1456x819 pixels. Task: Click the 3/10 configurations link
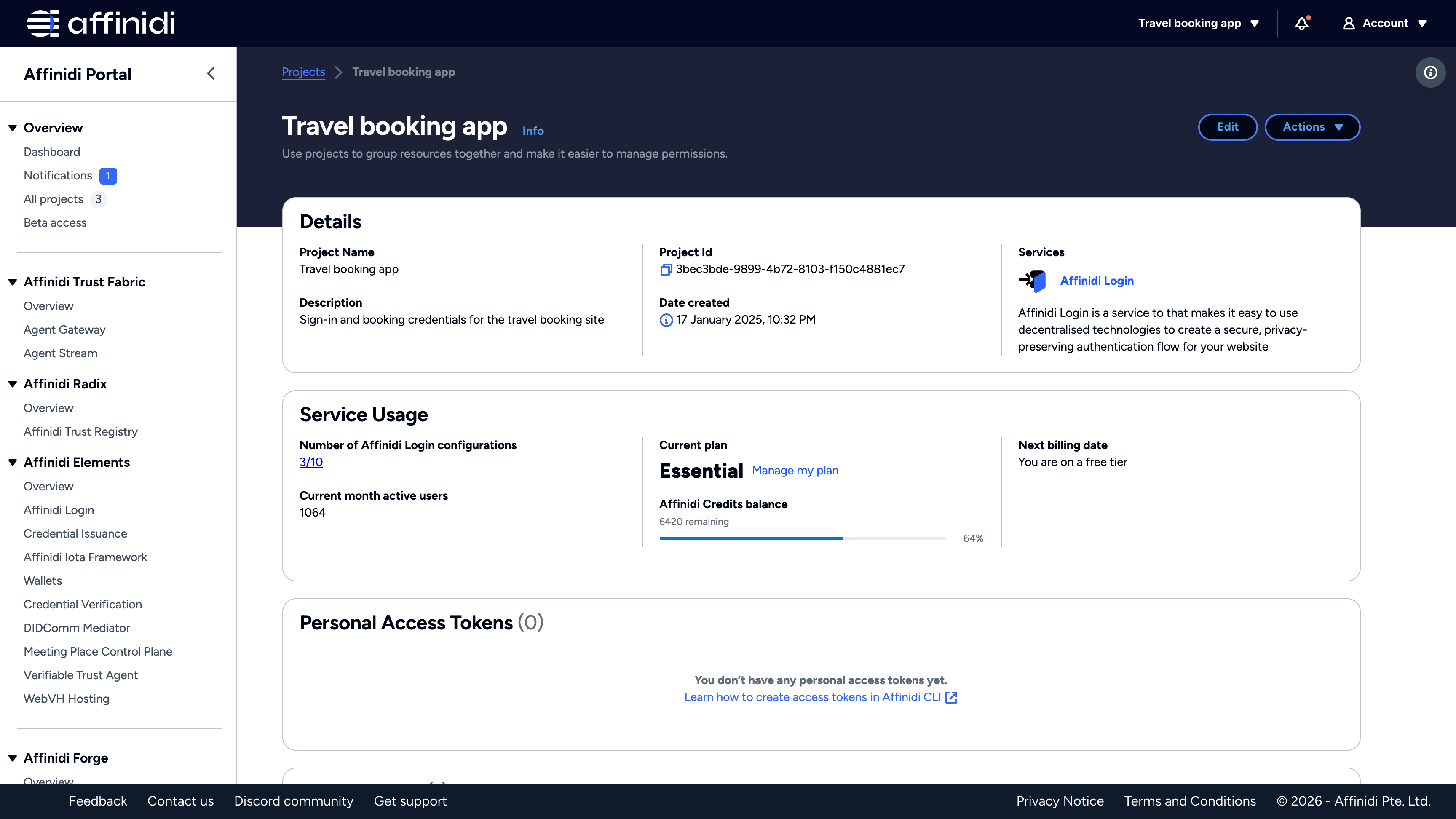[311, 462]
